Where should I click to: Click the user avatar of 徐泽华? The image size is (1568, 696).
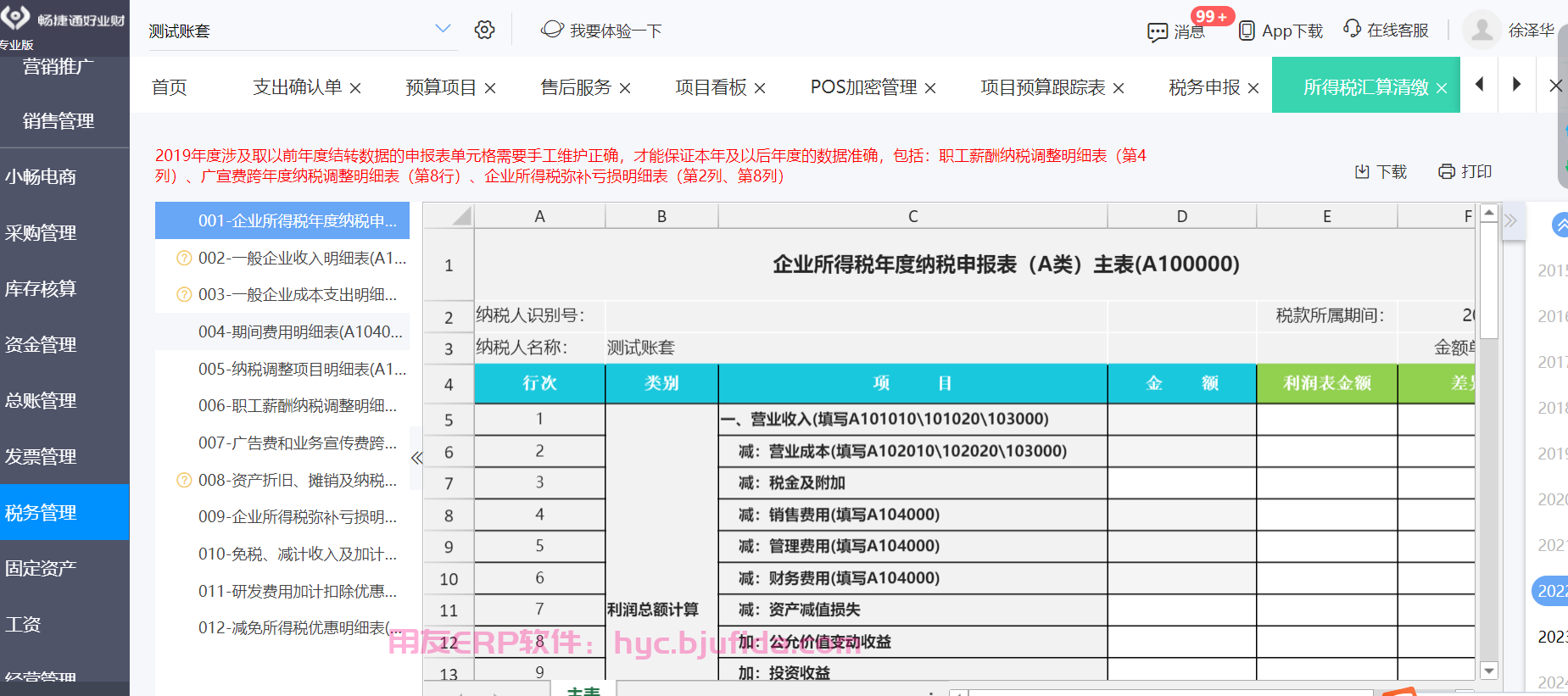pyautogui.click(x=1482, y=30)
